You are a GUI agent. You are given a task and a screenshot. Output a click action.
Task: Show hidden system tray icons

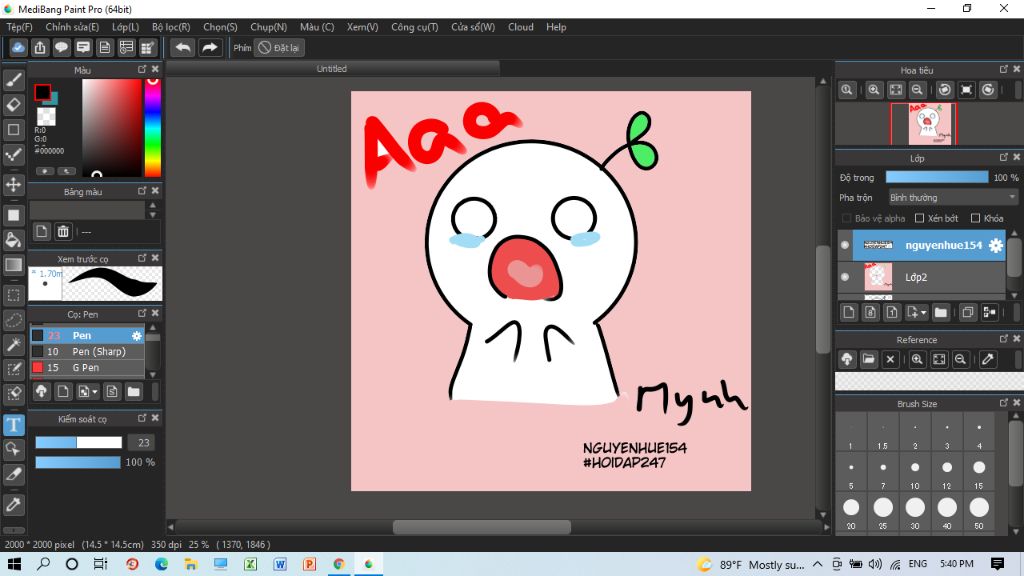click(818, 564)
